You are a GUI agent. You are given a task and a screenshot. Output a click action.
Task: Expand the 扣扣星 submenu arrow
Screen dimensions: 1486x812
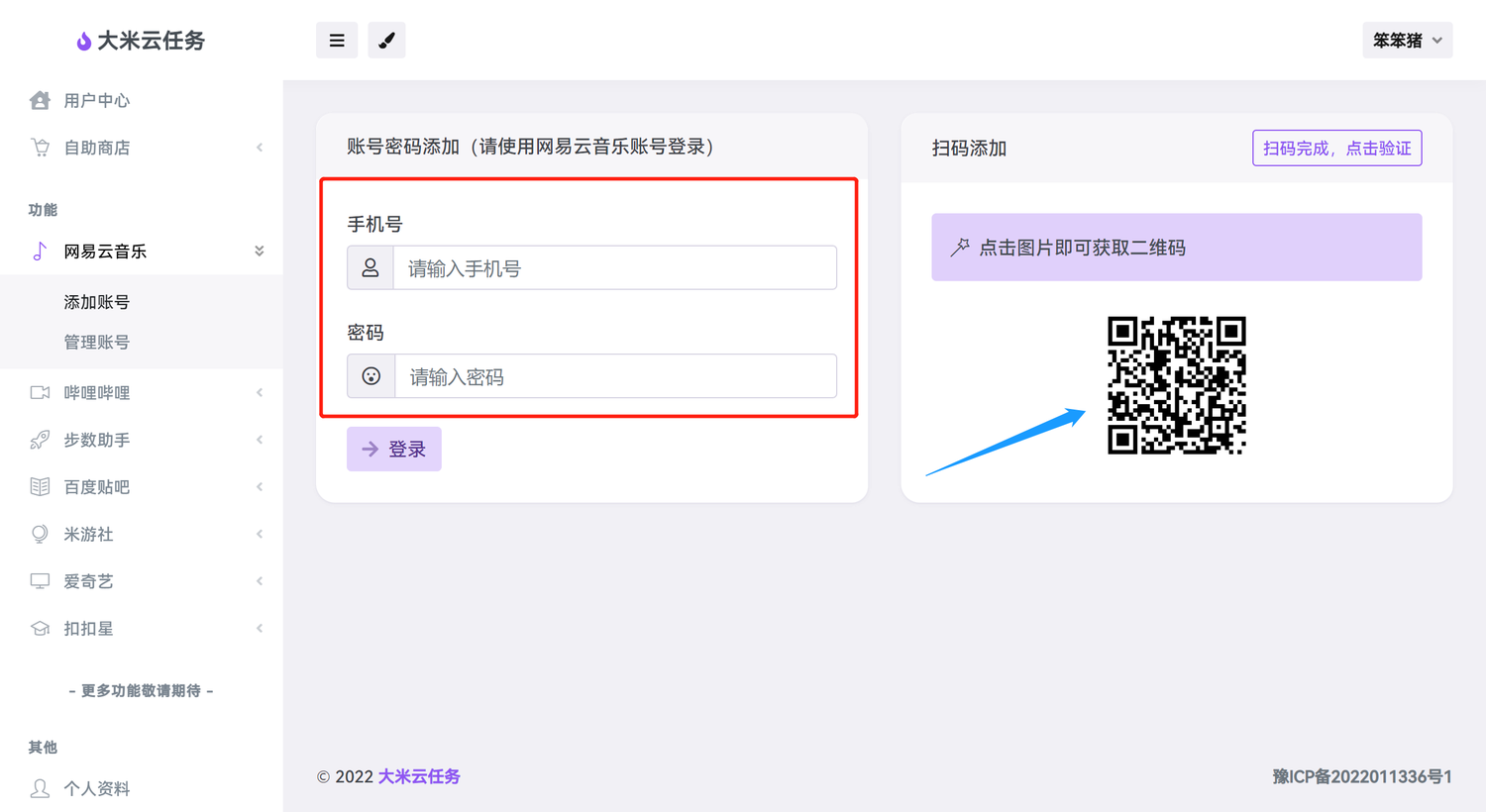pos(260,629)
